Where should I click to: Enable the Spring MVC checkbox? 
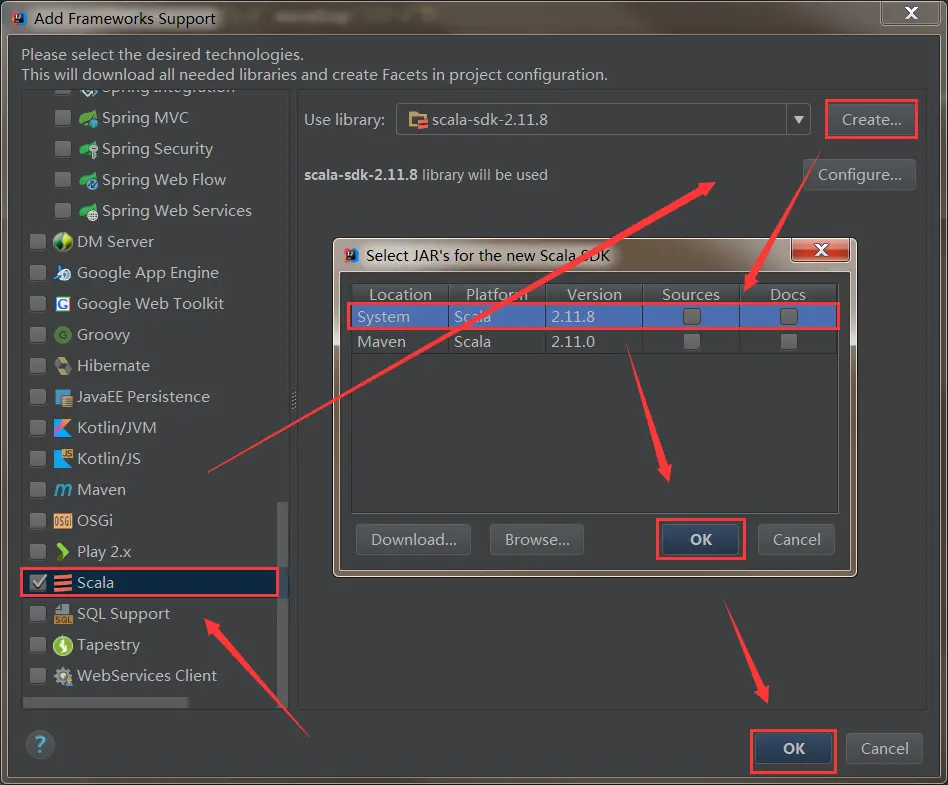63,117
